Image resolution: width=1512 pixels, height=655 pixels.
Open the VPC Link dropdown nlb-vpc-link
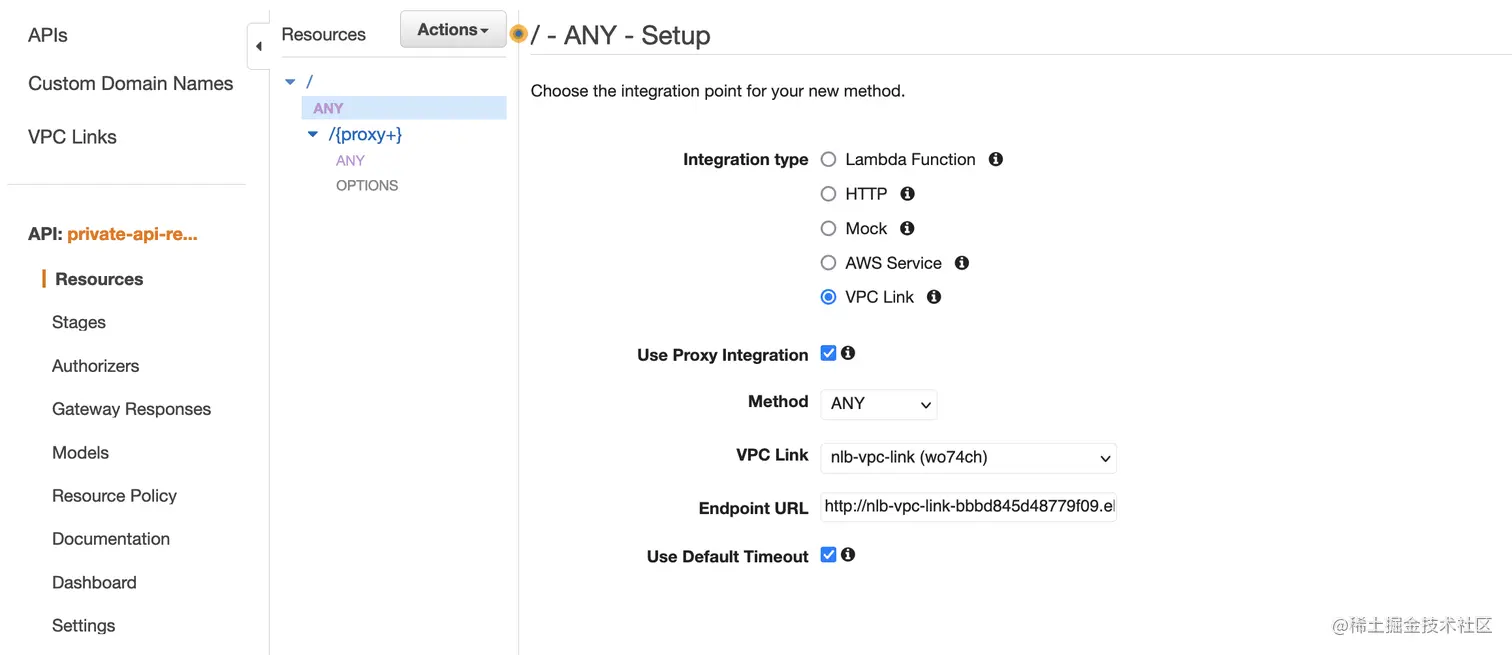967,458
